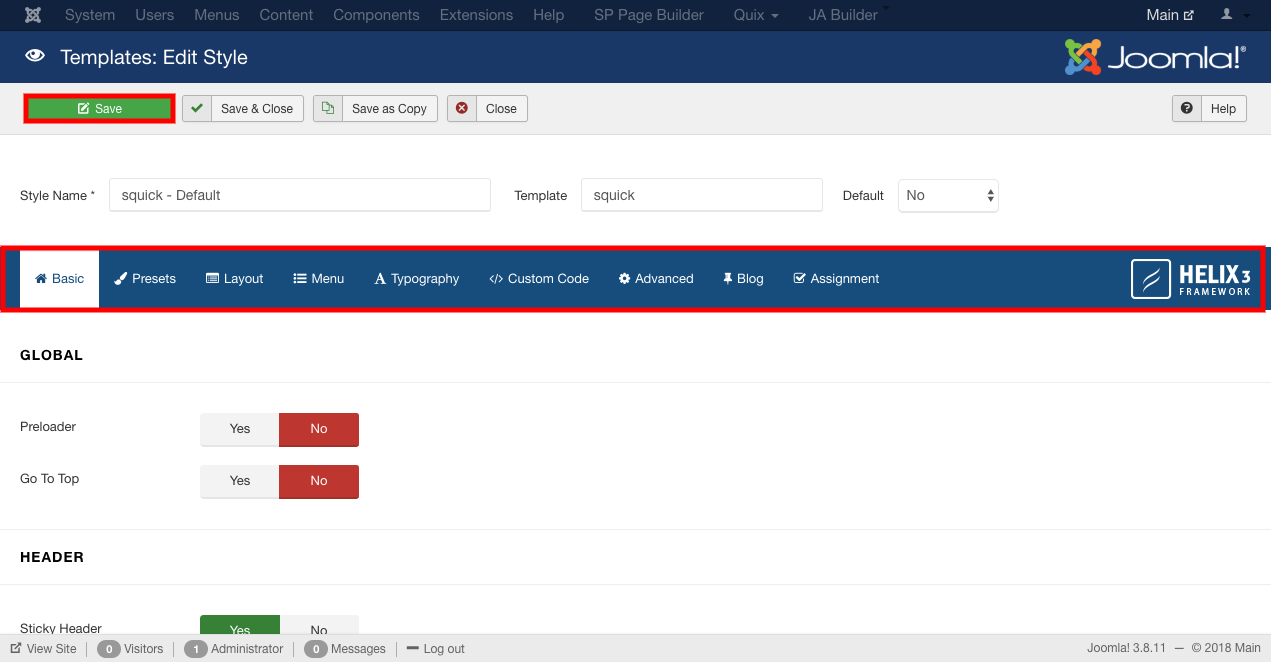Set Go To Top to No
1271x662 pixels.
tap(319, 481)
